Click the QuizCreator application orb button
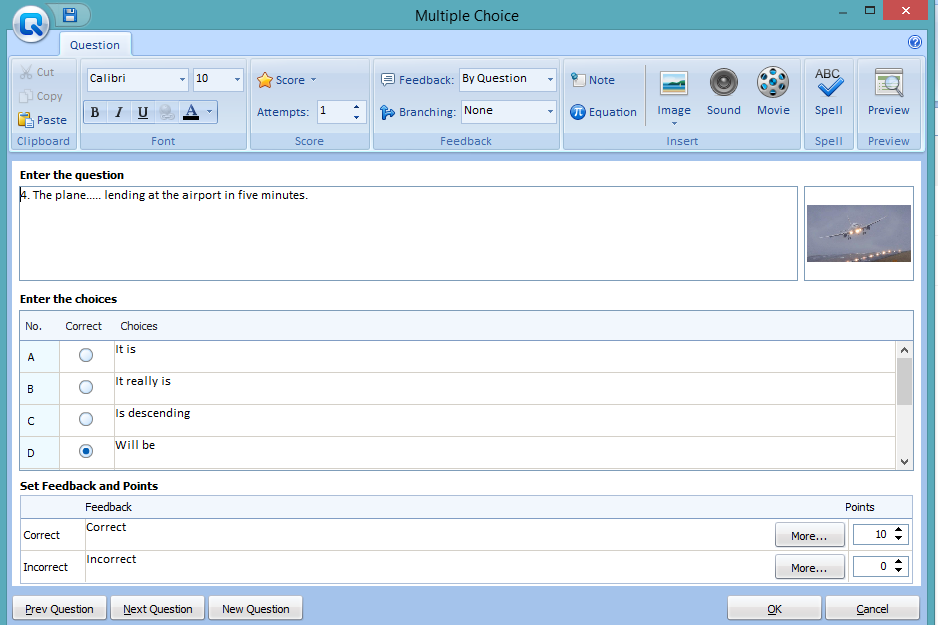Viewport: 938px width, 625px height. pos(31,25)
